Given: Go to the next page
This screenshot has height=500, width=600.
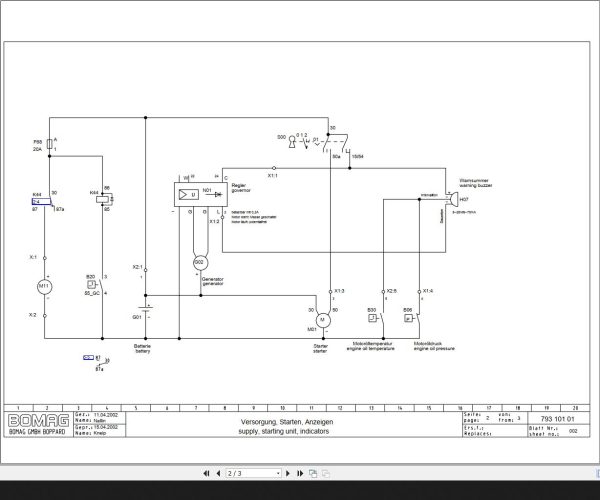Looking at the screenshot, I should (x=288, y=474).
